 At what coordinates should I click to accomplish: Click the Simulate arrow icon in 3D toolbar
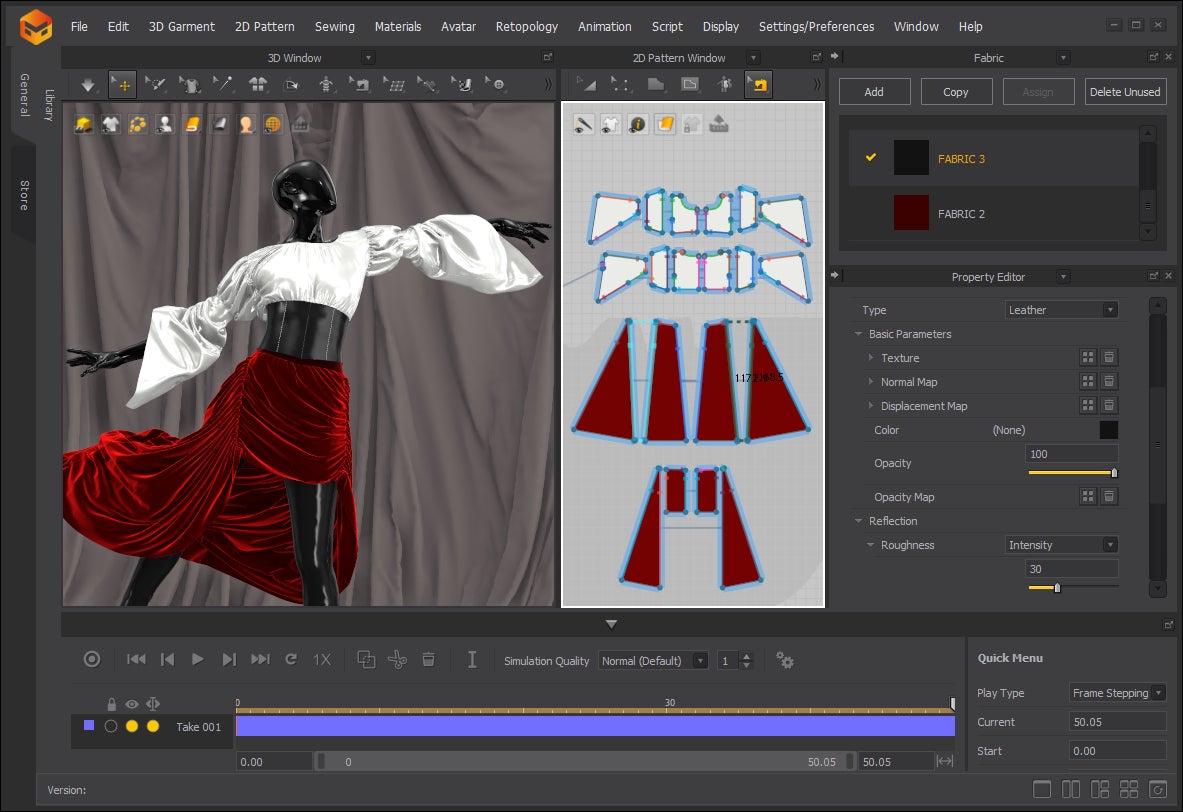[89, 85]
